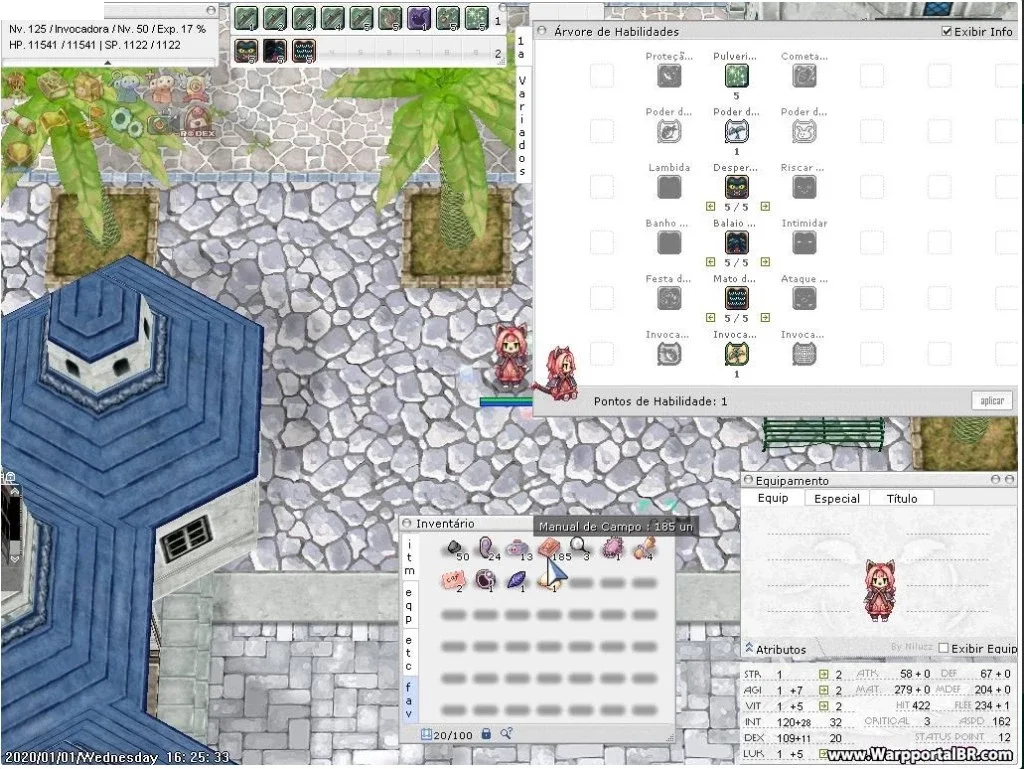
Task: Click the book icon beside 20/100
Action: 426,734
